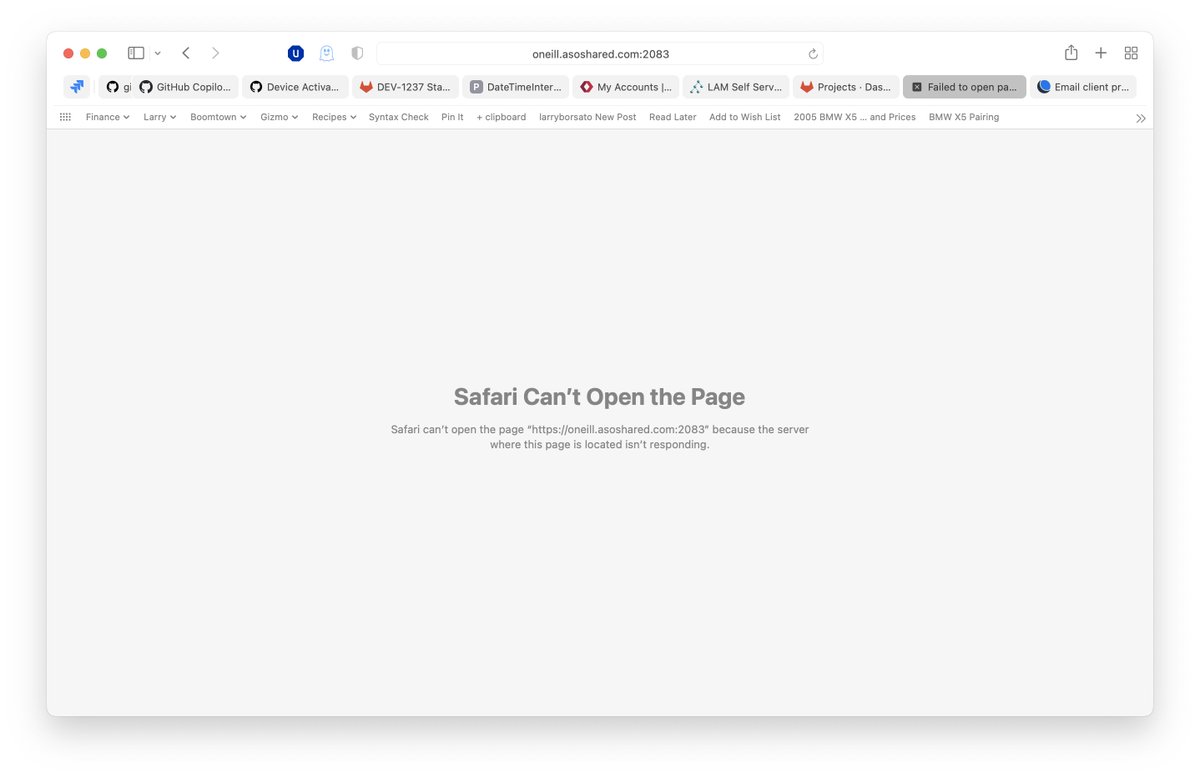This screenshot has width=1200, height=778.
Task: Expand the Gizmo bookmarks folder
Action: coord(279,117)
